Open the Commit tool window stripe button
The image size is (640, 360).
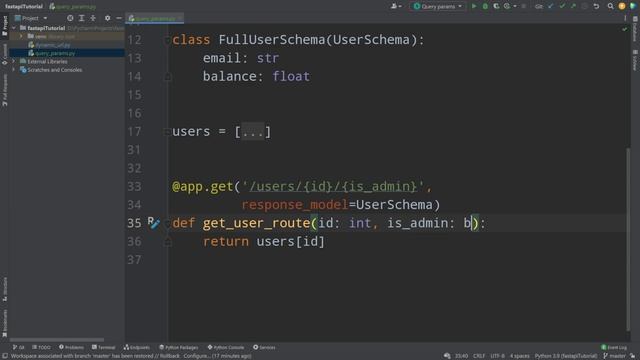pyautogui.click(x=4, y=54)
